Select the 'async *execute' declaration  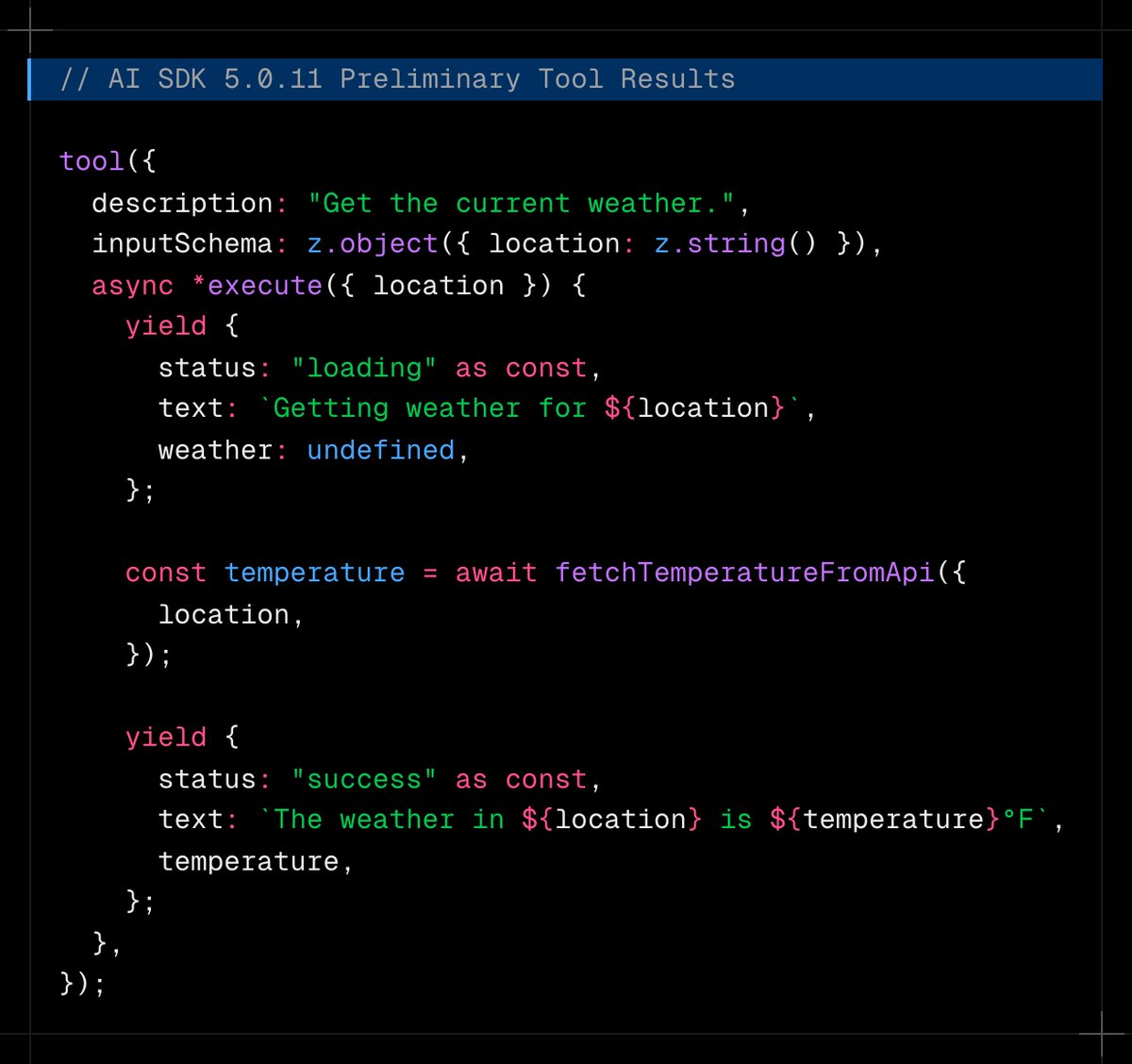[208, 285]
